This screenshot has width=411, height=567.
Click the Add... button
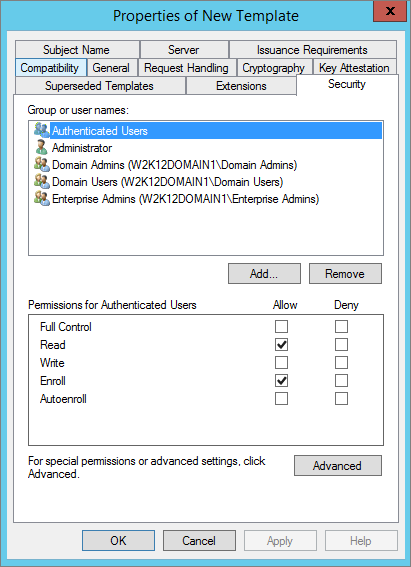264,274
